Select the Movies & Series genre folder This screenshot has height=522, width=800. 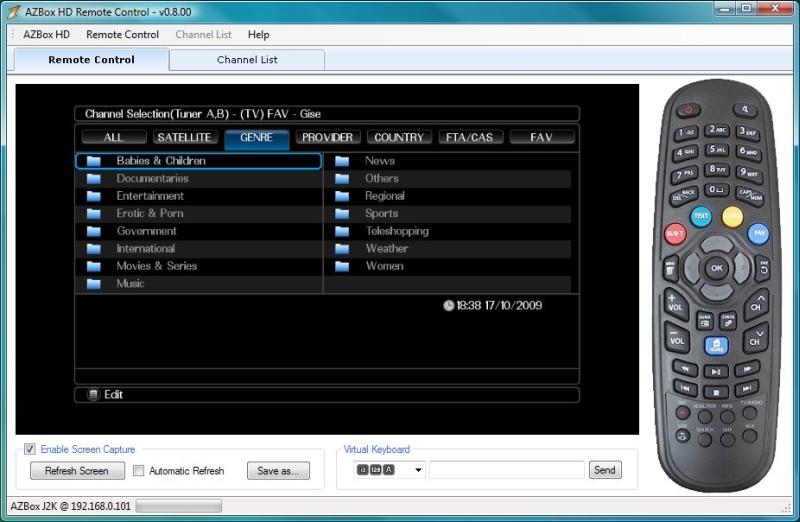[198, 266]
